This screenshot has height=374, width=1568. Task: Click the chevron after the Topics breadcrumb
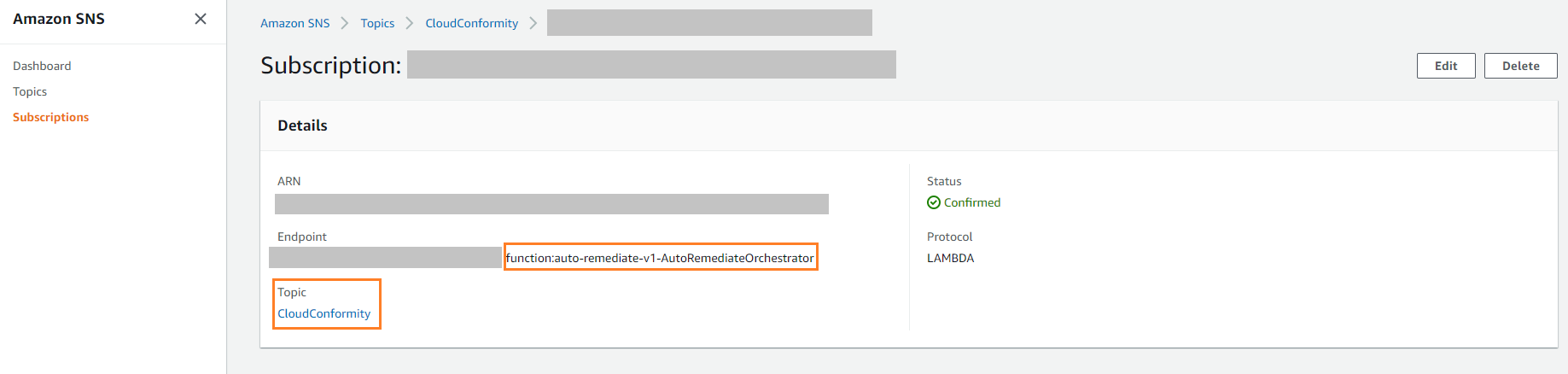coord(410,23)
